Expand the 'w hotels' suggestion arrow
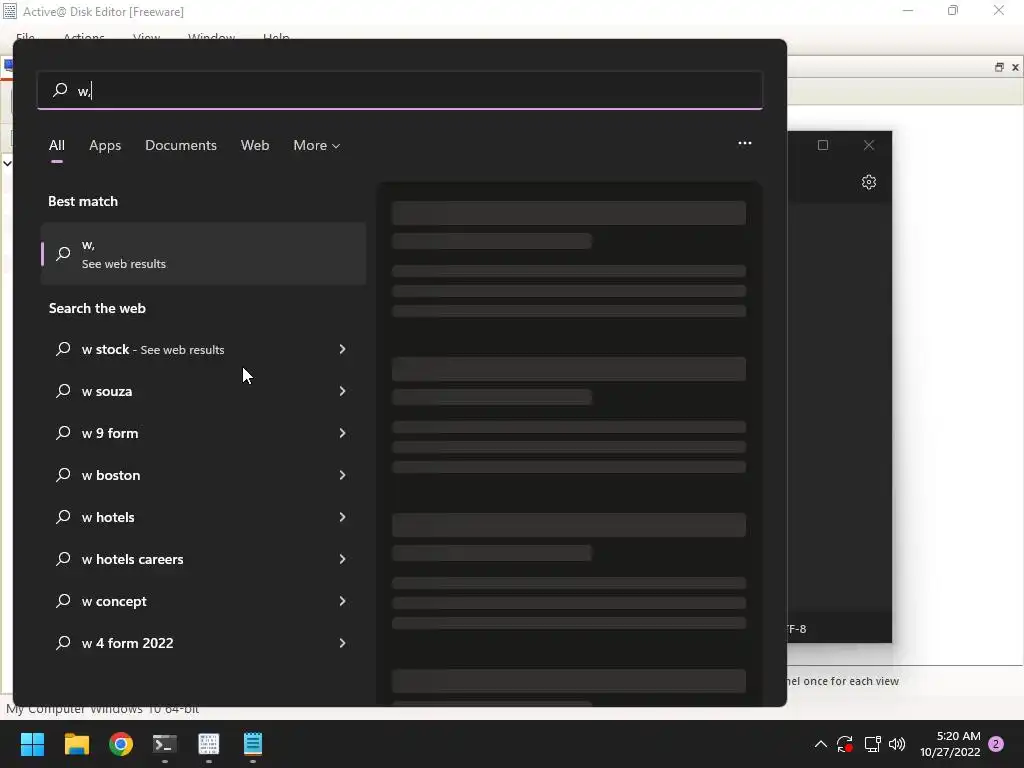 (342, 517)
